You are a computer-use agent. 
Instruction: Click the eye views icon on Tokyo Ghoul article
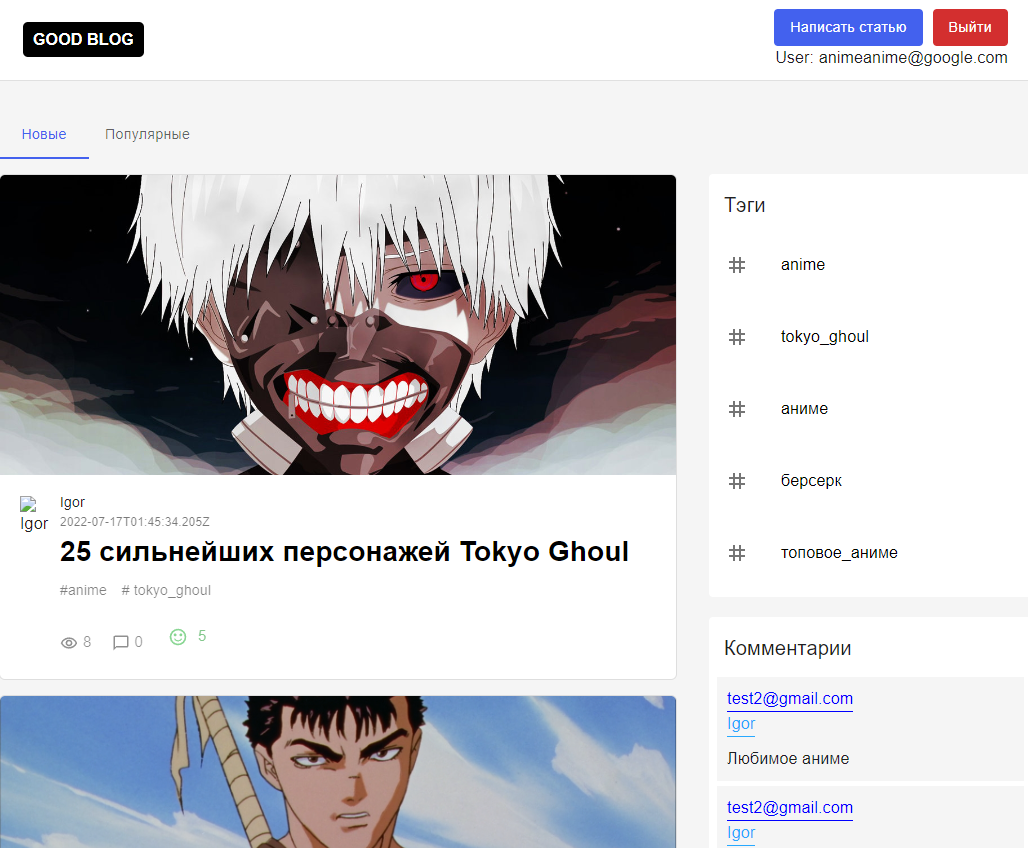coord(68,642)
